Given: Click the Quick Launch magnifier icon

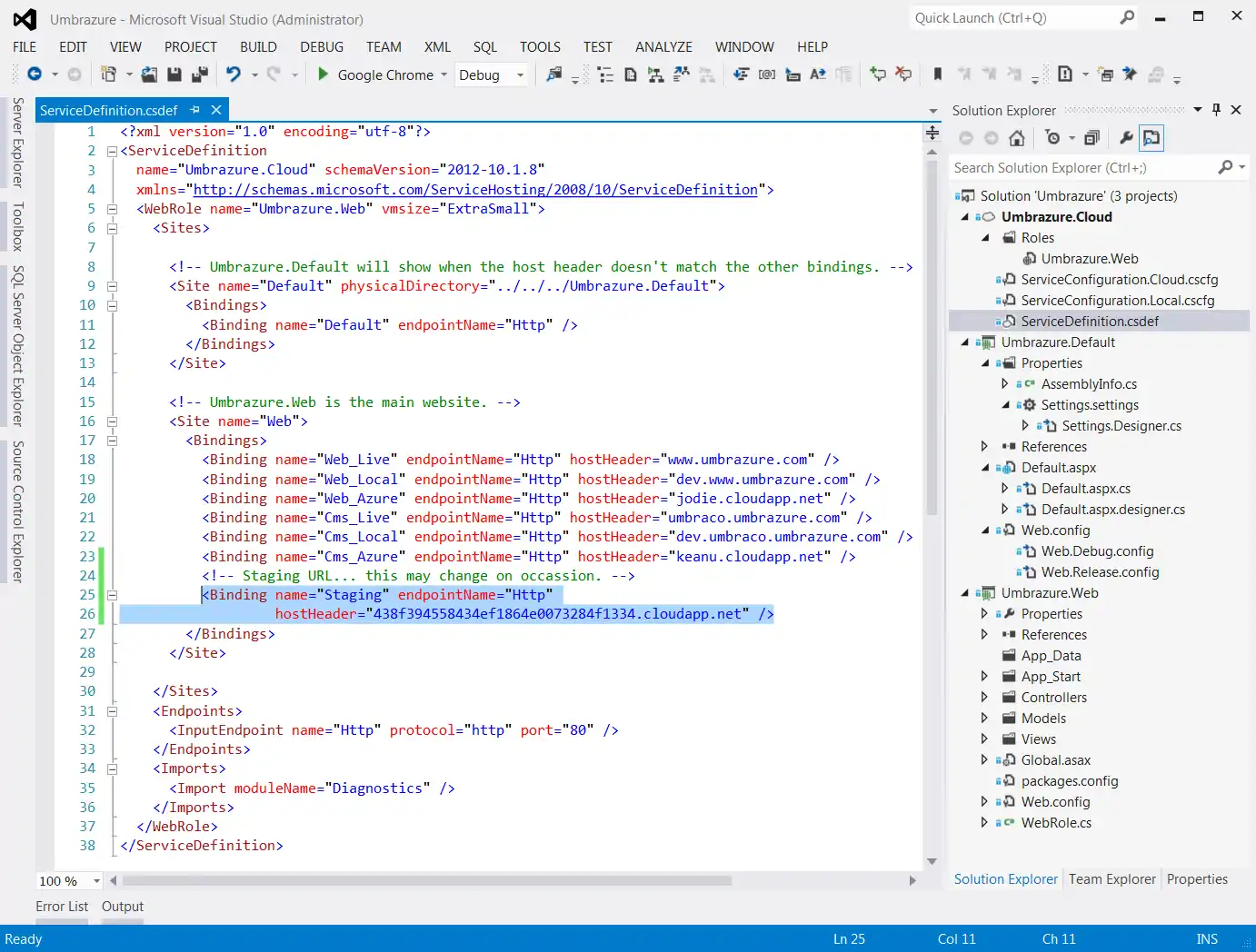Looking at the screenshot, I should tap(1127, 17).
